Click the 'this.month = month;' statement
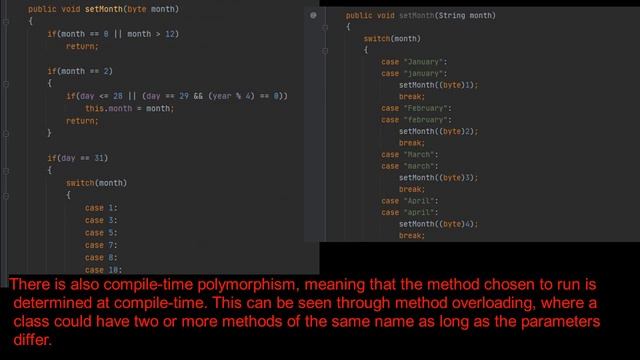 129,109
